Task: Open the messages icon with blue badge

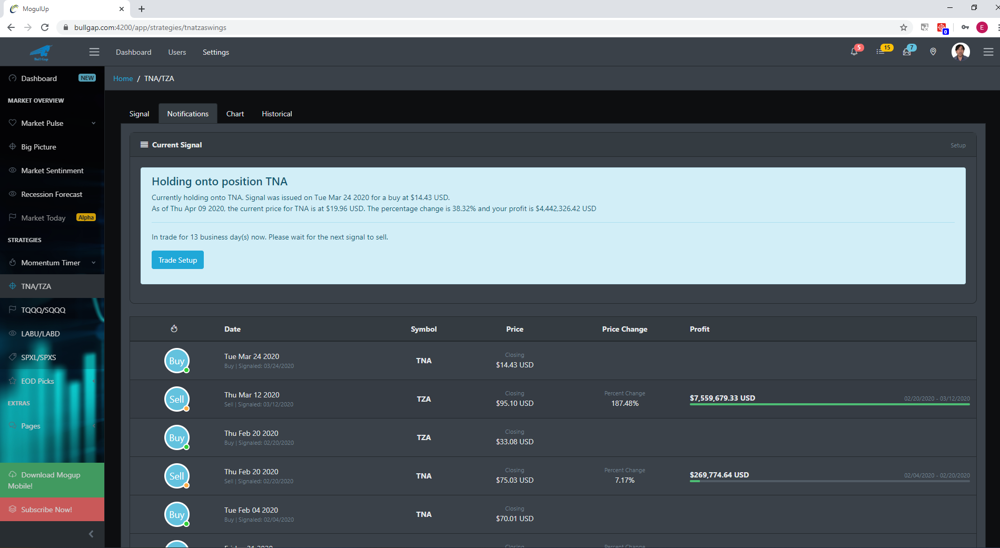Action: click(x=907, y=52)
